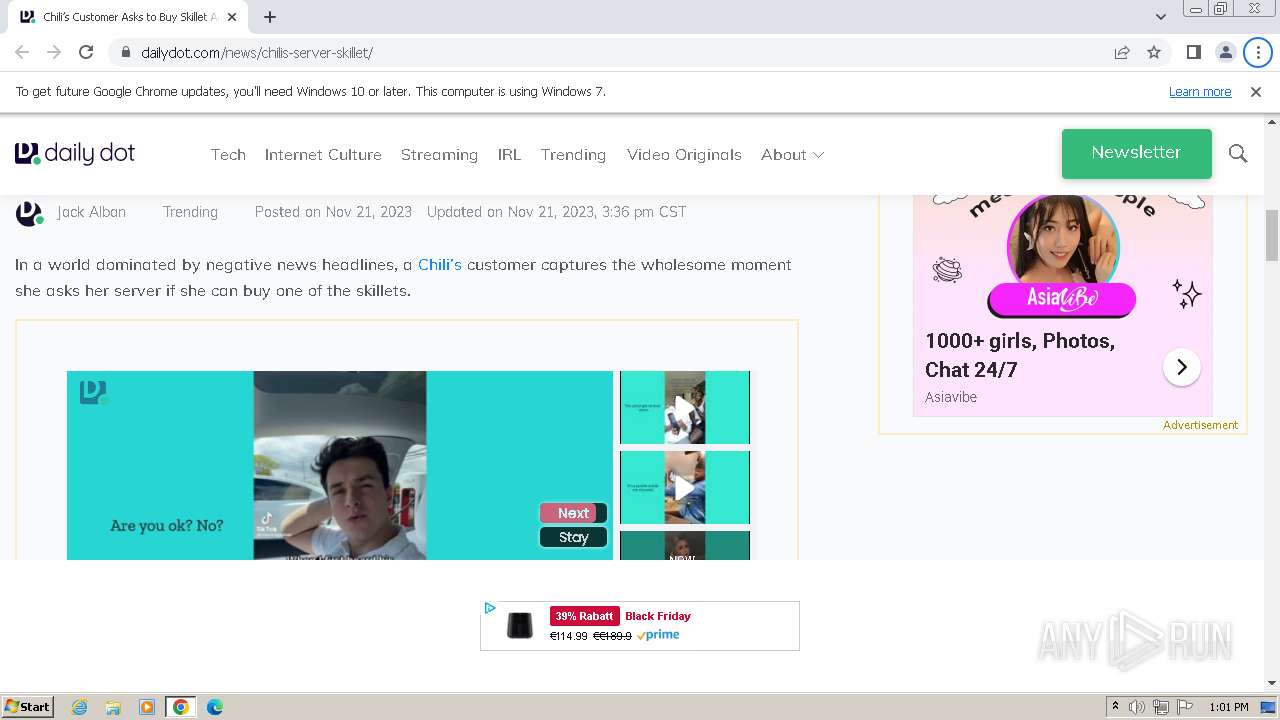Open the Video Originals section

pyautogui.click(x=684, y=154)
